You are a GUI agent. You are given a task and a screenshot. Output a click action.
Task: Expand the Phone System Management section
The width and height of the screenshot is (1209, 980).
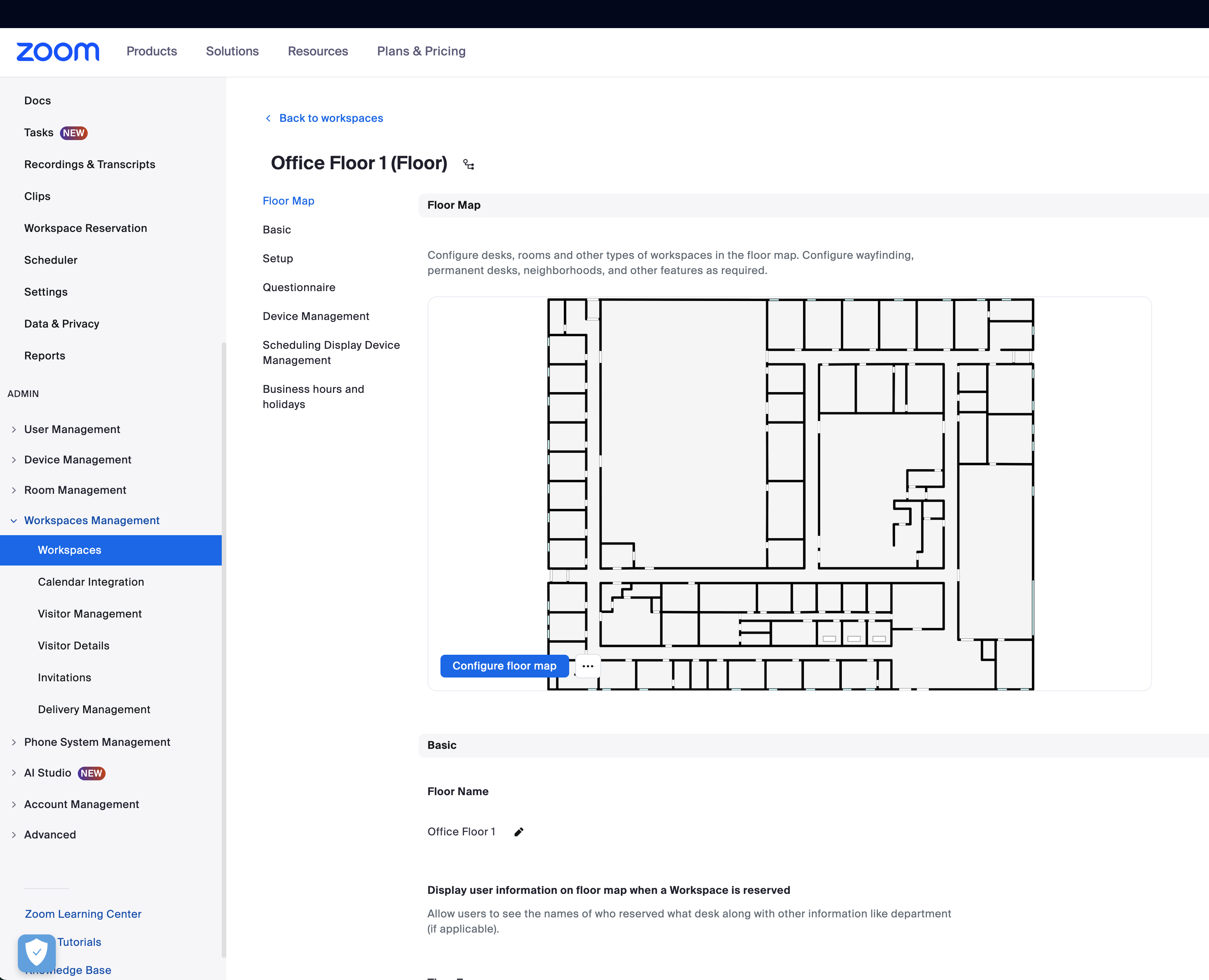coord(97,742)
